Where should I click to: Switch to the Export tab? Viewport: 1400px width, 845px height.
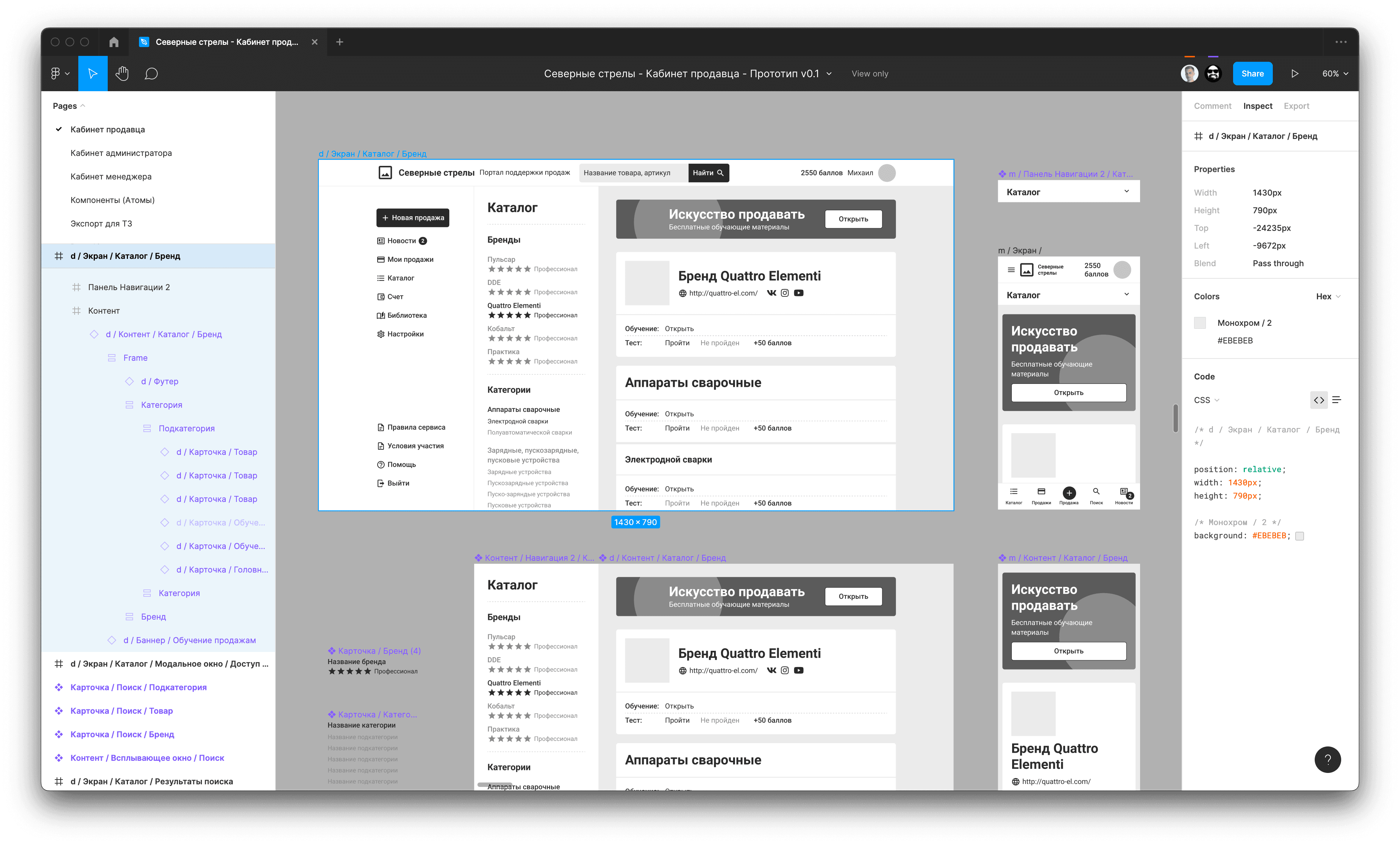1296,106
